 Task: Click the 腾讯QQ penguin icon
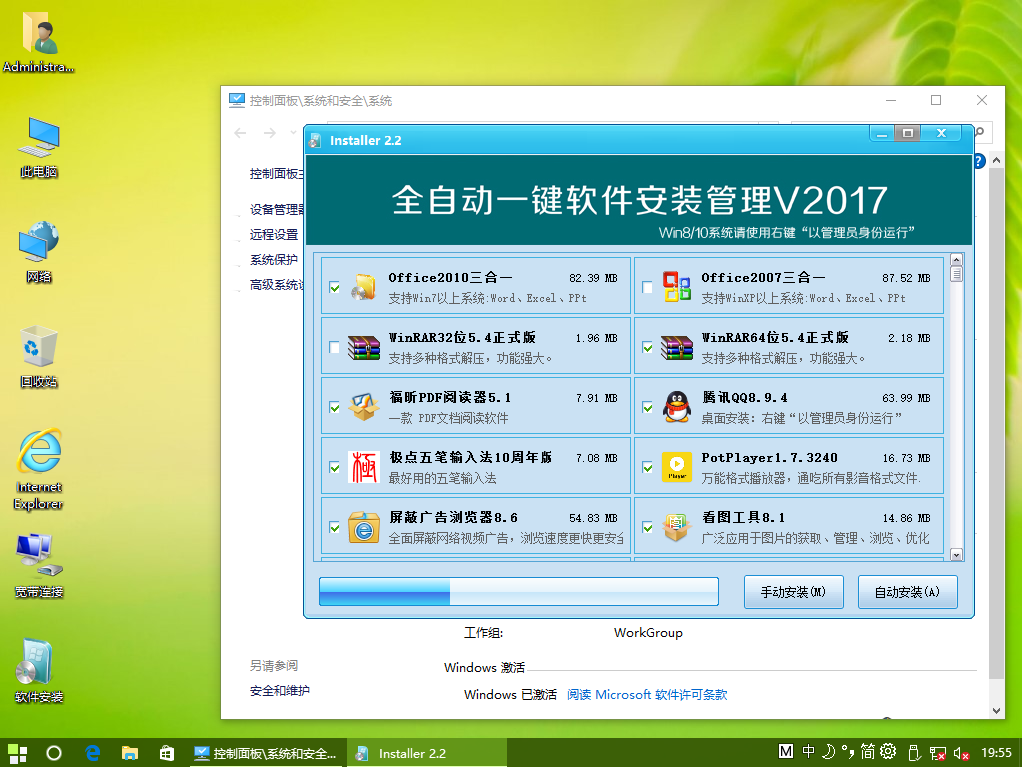click(677, 407)
